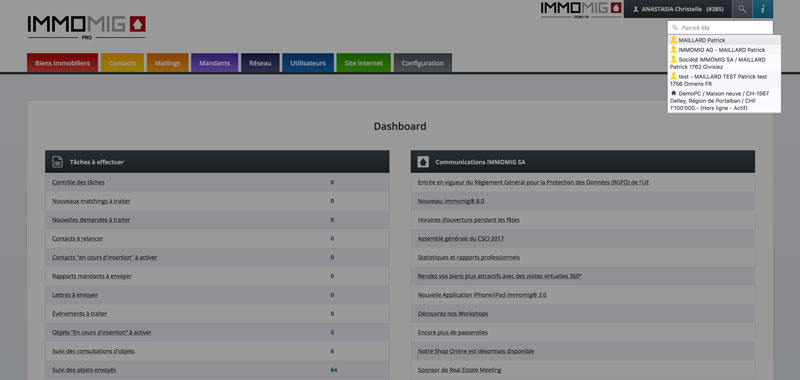Open Notre Shop Online est désormais disponible link

click(x=476, y=351)
